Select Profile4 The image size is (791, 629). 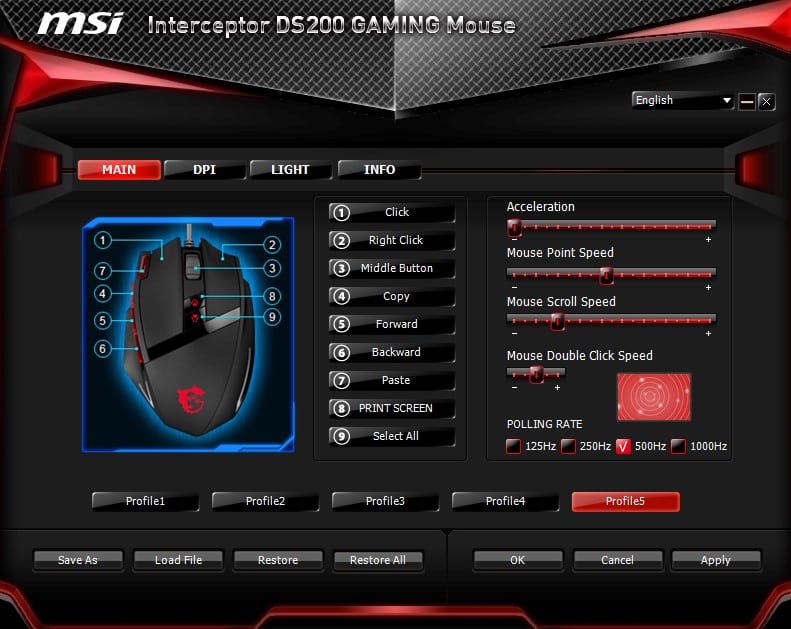point(505,501)
